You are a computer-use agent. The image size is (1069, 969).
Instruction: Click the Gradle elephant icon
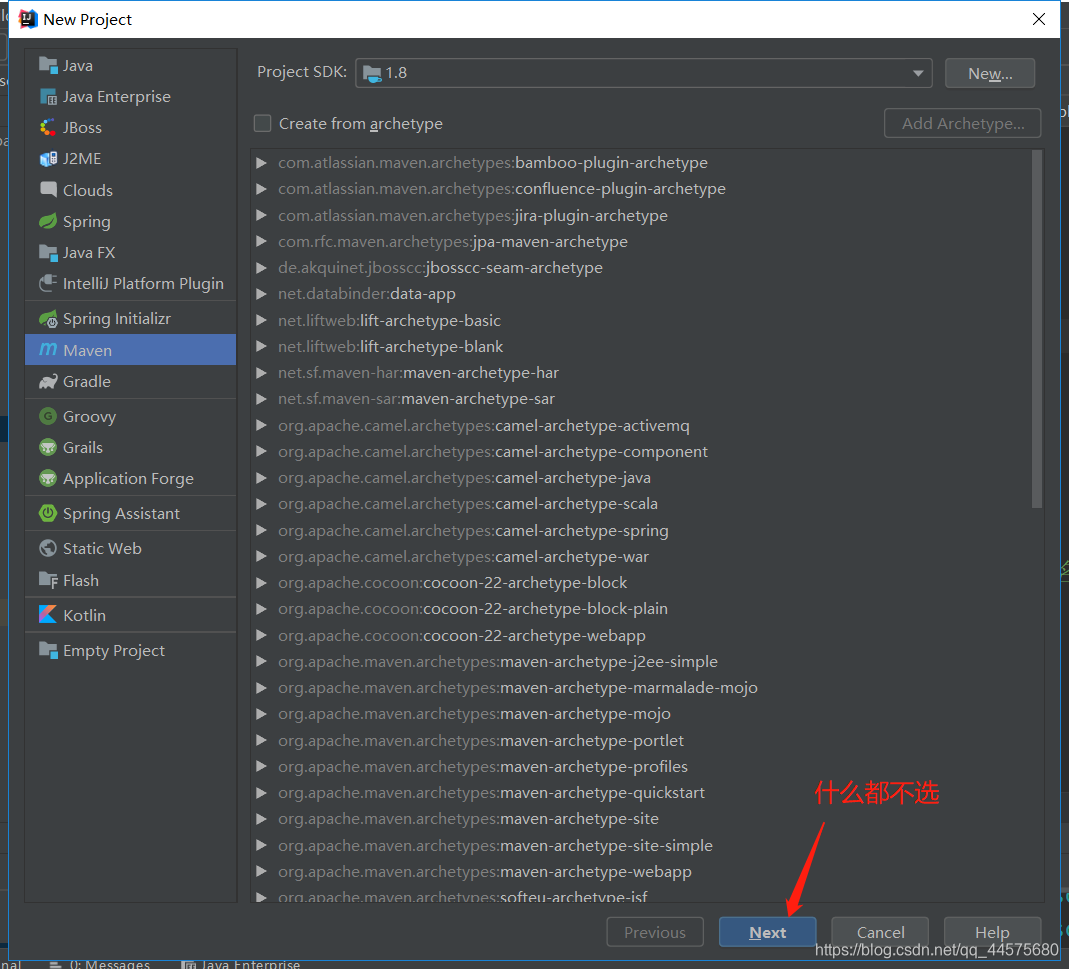tap(48, 381)
